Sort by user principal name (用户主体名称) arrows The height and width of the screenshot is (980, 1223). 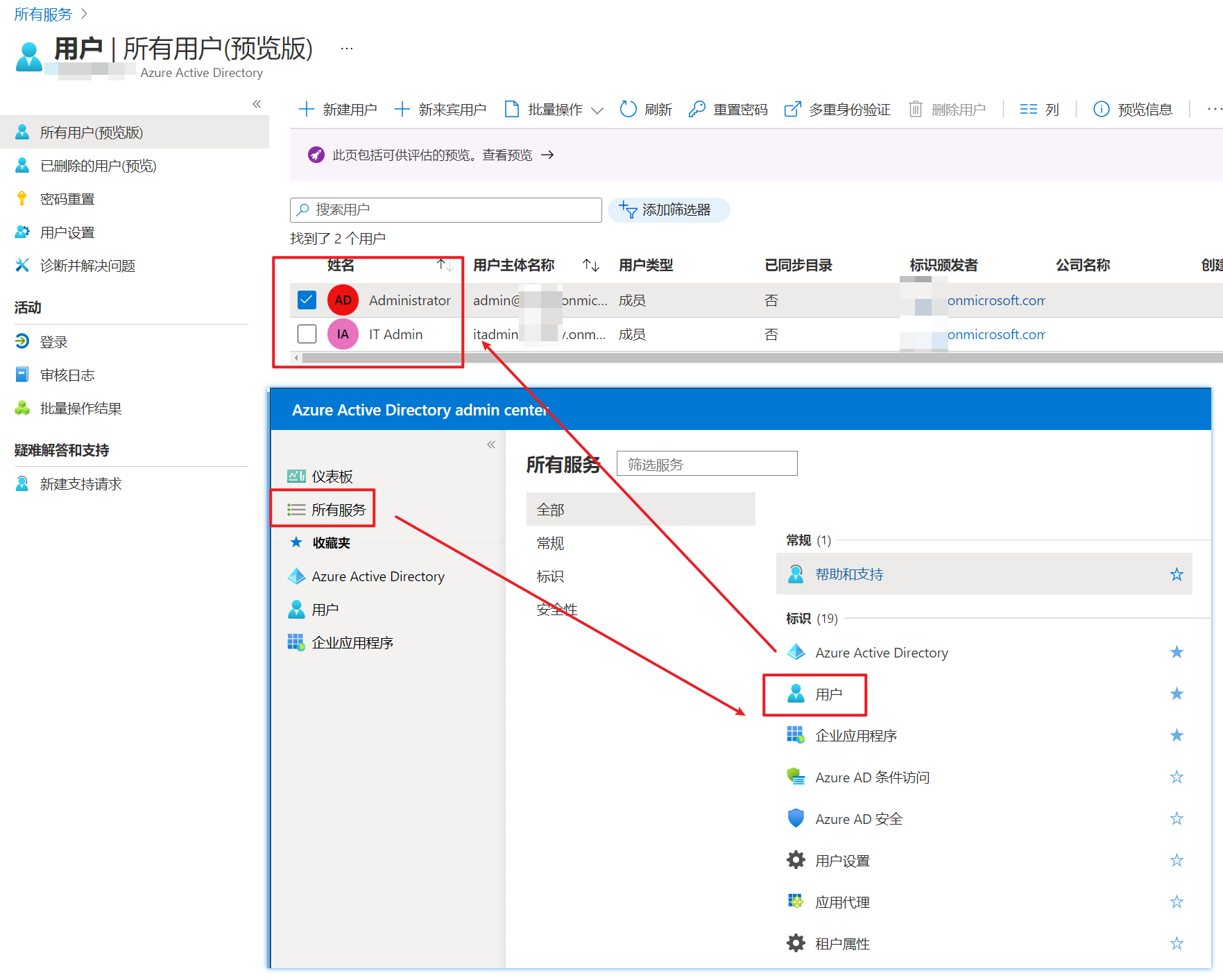[591, 266]
